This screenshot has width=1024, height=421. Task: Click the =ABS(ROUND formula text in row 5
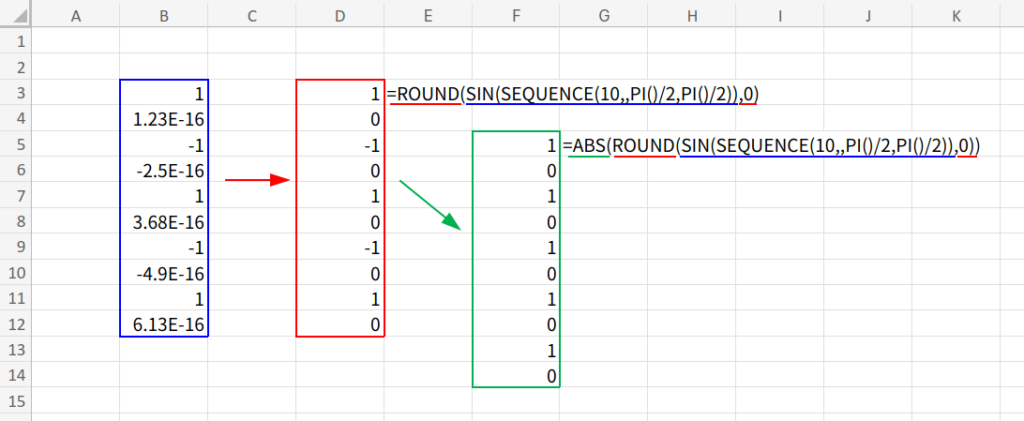tap(769, 146)
